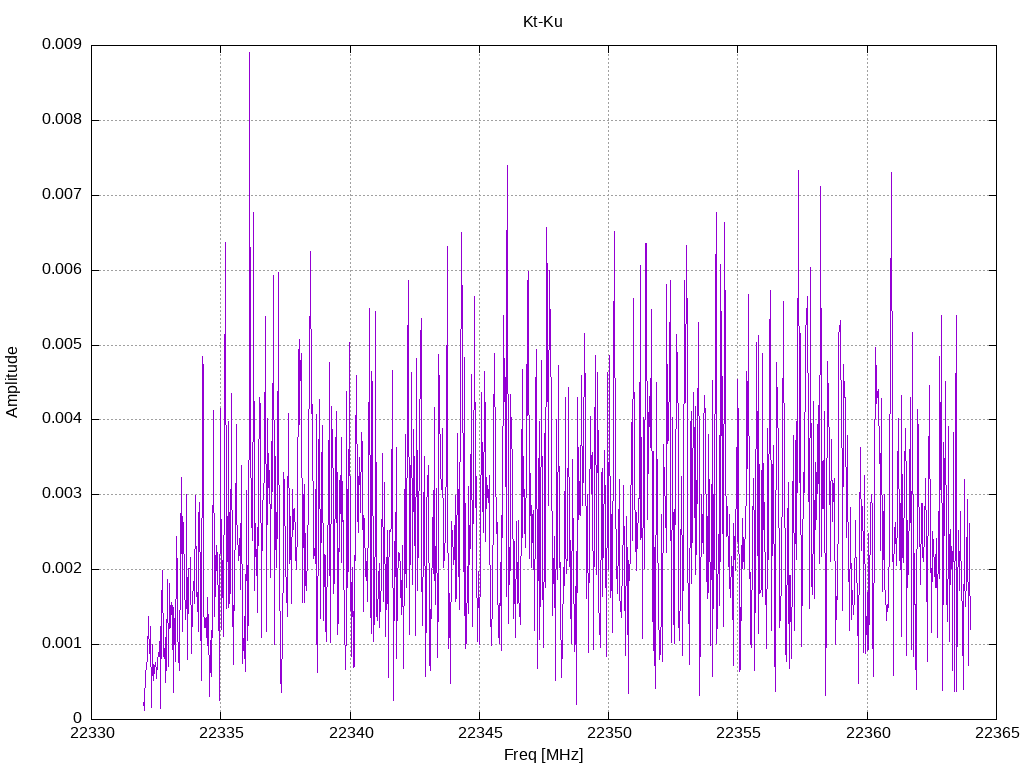Click the 0.009 y-axis tick label

click(x=62, y=44)
